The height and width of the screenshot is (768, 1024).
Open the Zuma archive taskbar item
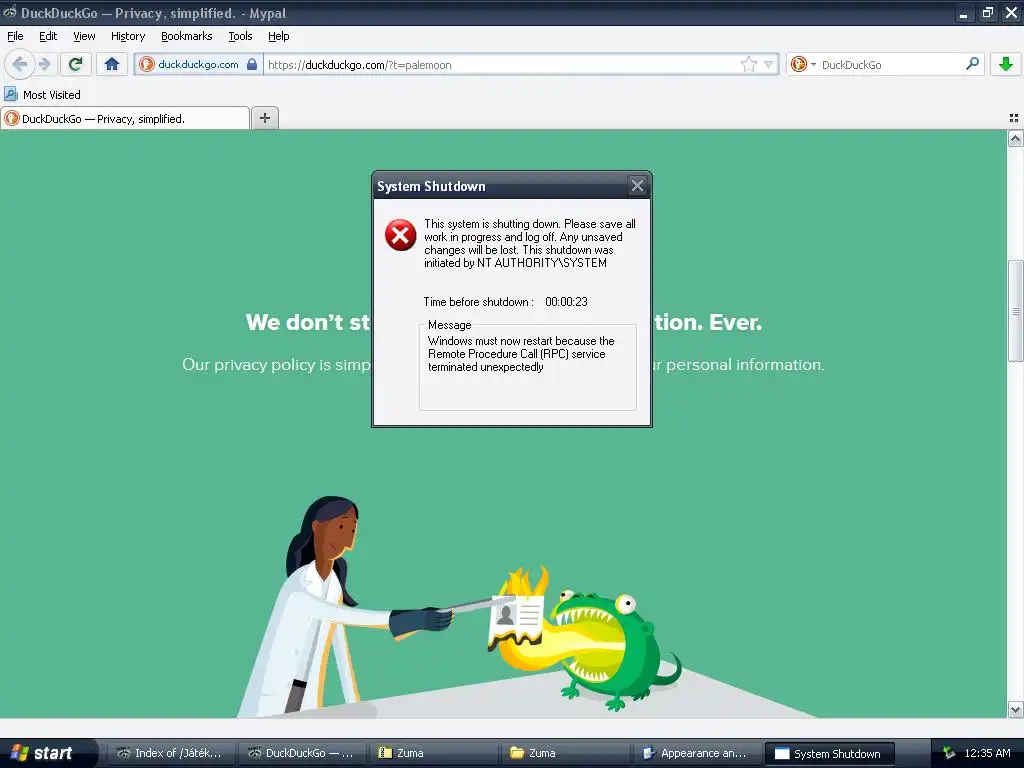[x=433, y=753]
